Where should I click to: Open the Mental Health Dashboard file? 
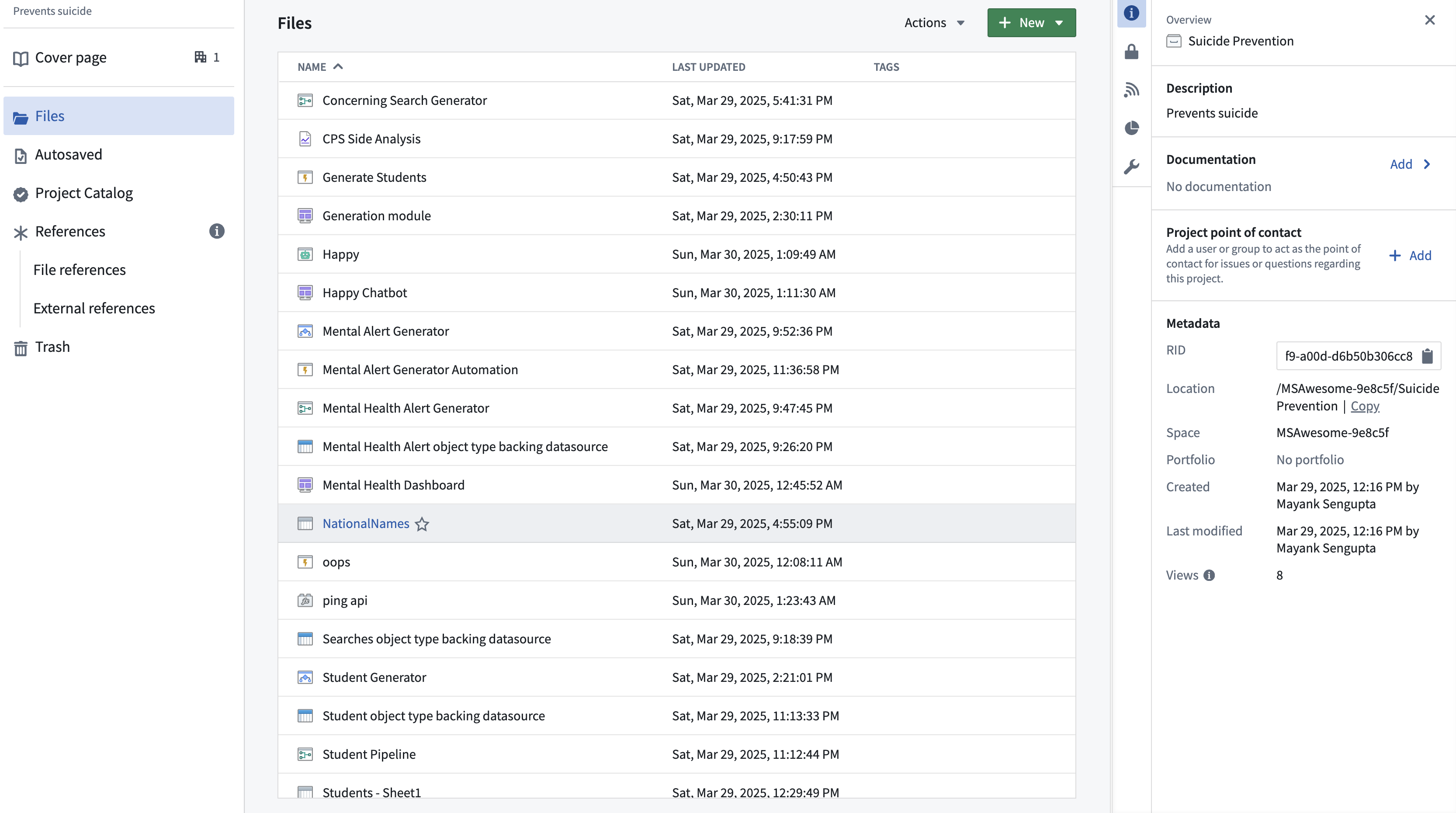tap(393, 485)
